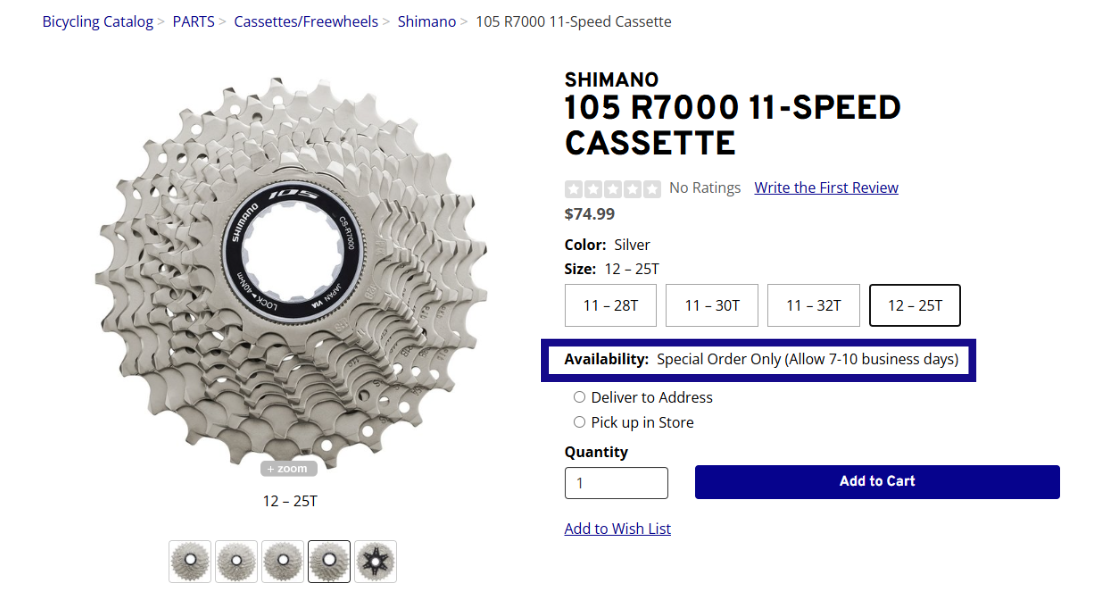Open the "Add to Wish List" link
The width and height of the screenshot is (1110, 600).
617,528
